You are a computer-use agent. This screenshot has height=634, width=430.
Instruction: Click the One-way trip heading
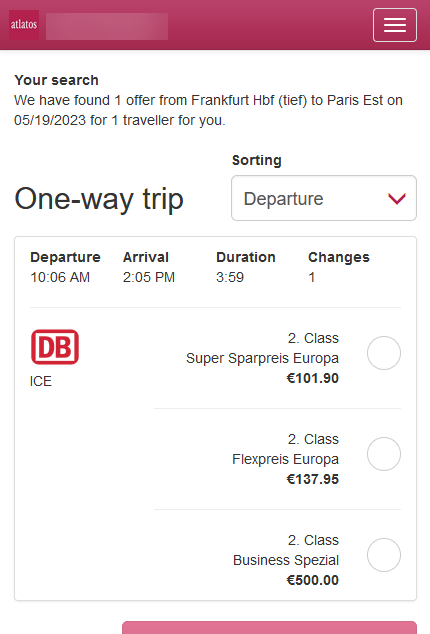tap(99, 199)
